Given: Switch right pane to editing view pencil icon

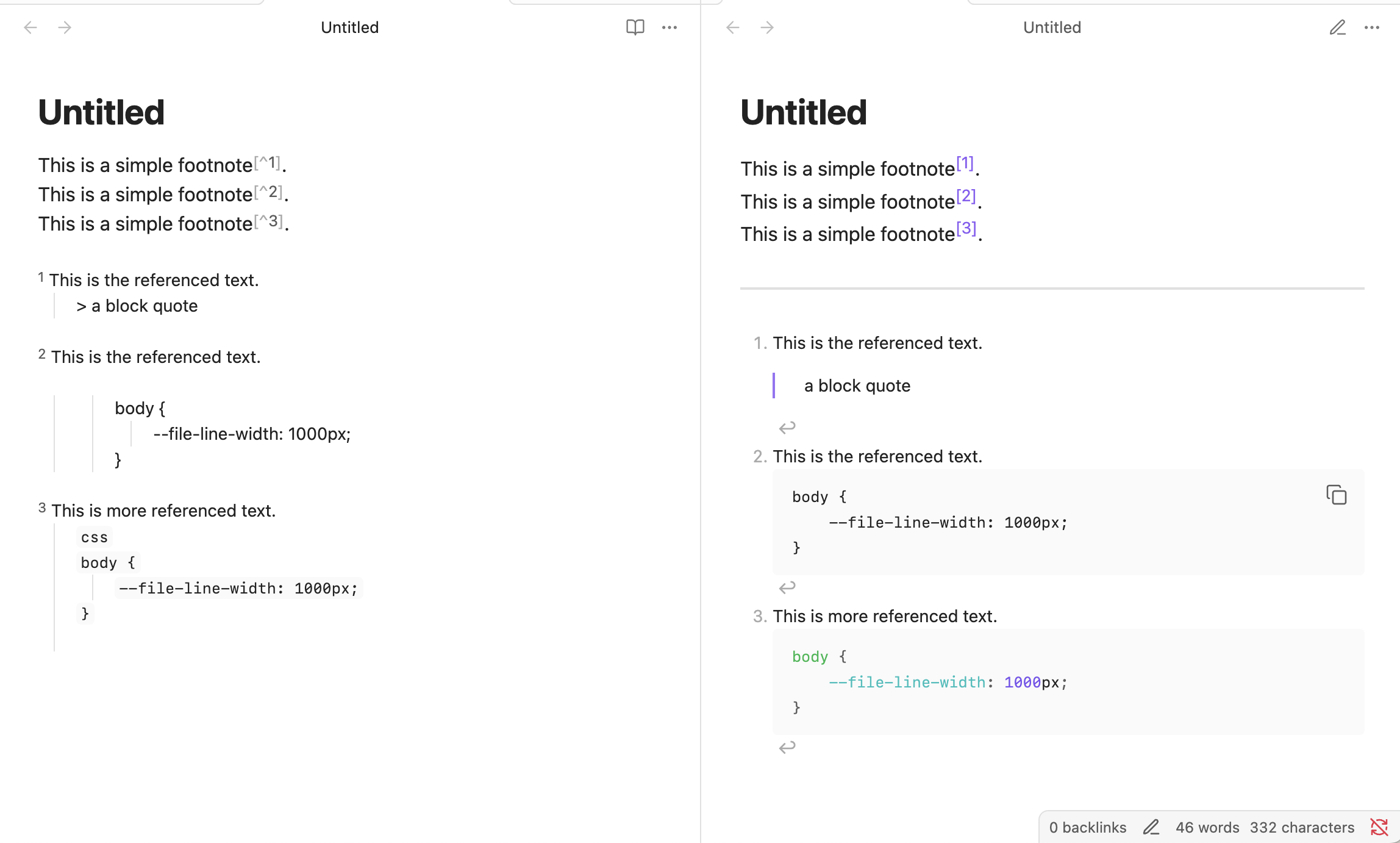Looking at the screenshot, I should click(x=1337, y=27).
